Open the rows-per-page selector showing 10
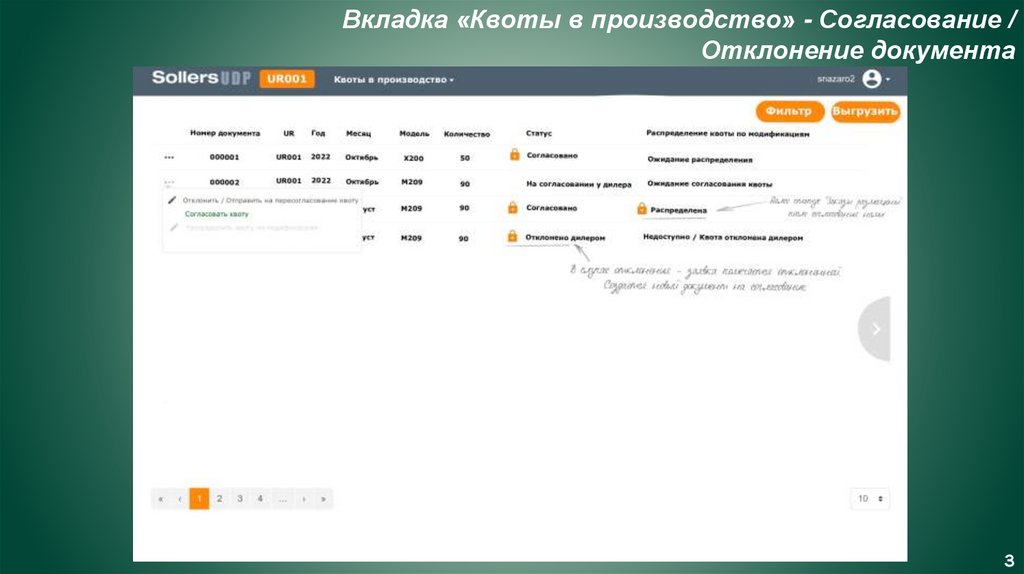The image size is (1024, 574). click(870, 498)
